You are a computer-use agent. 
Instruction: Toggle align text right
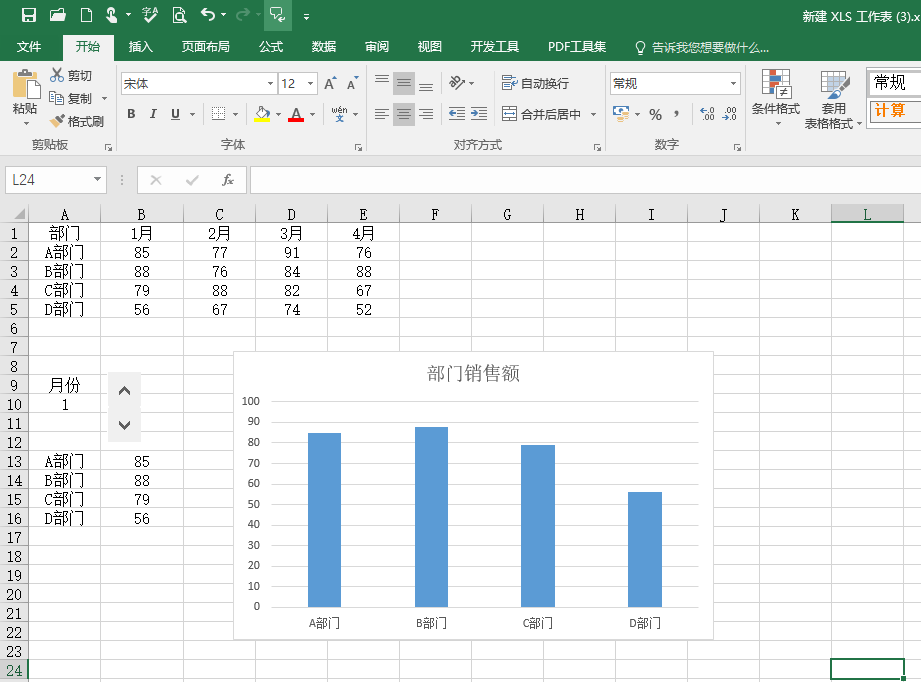coord(426,114)
